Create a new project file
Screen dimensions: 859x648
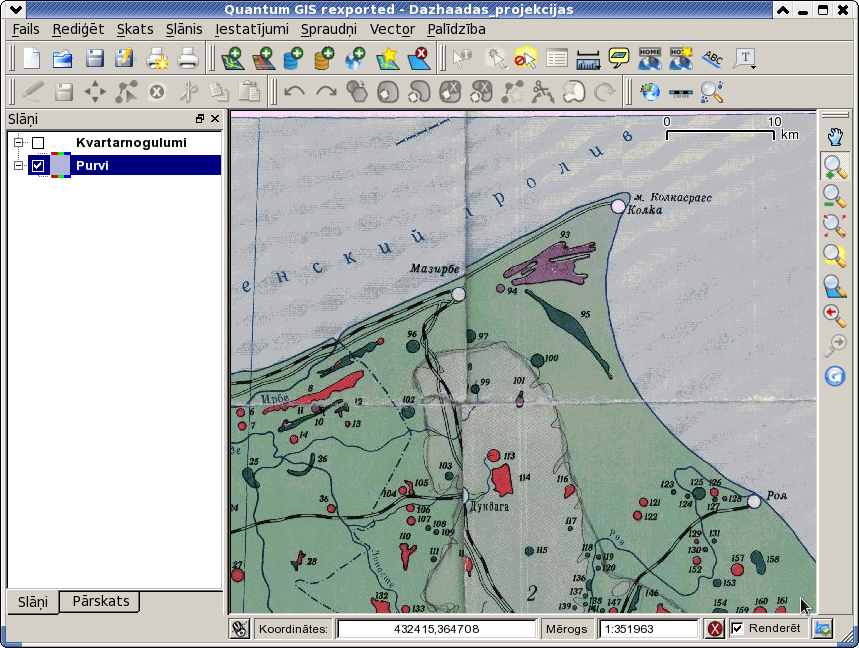click(x=32, y=58)
